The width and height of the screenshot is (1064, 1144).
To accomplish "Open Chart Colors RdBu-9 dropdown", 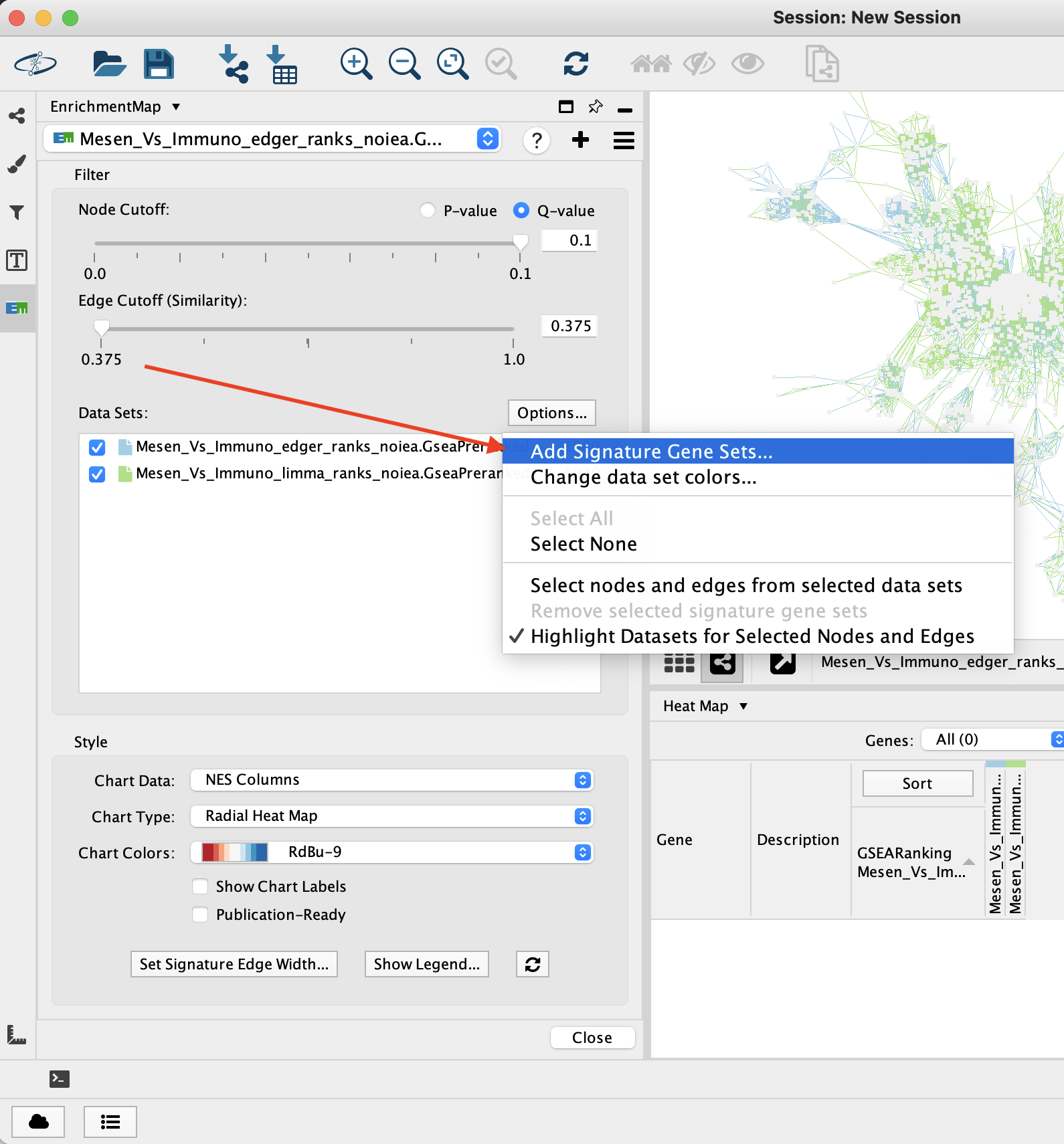I will point(392,852).
